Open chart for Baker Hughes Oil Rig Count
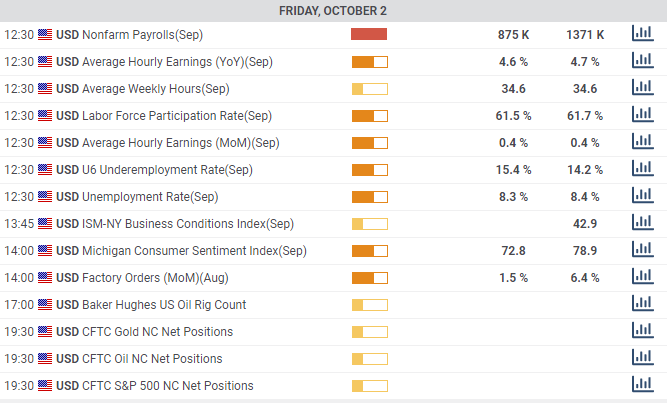Screen dimensions: 667x403 pyautogui.click(x=641, y=304)
